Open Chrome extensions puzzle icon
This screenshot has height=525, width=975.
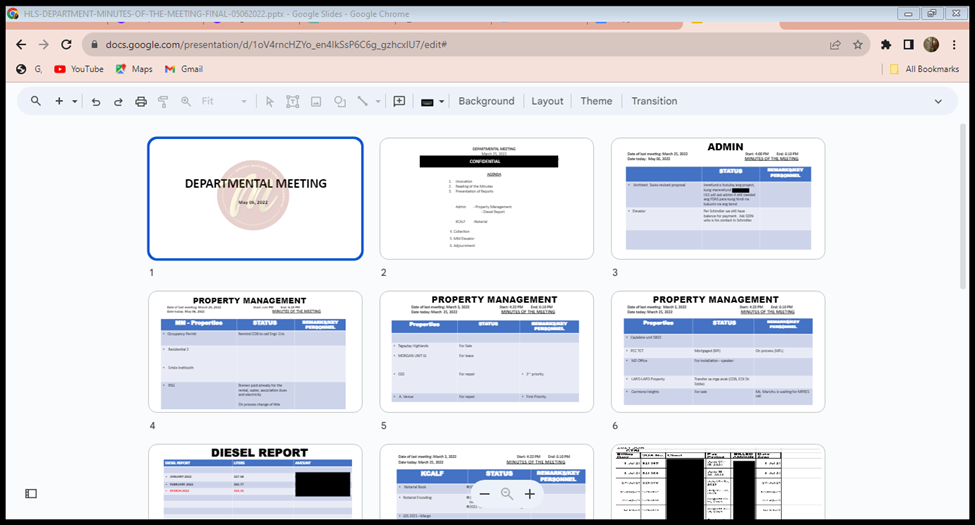coord(886,45)
